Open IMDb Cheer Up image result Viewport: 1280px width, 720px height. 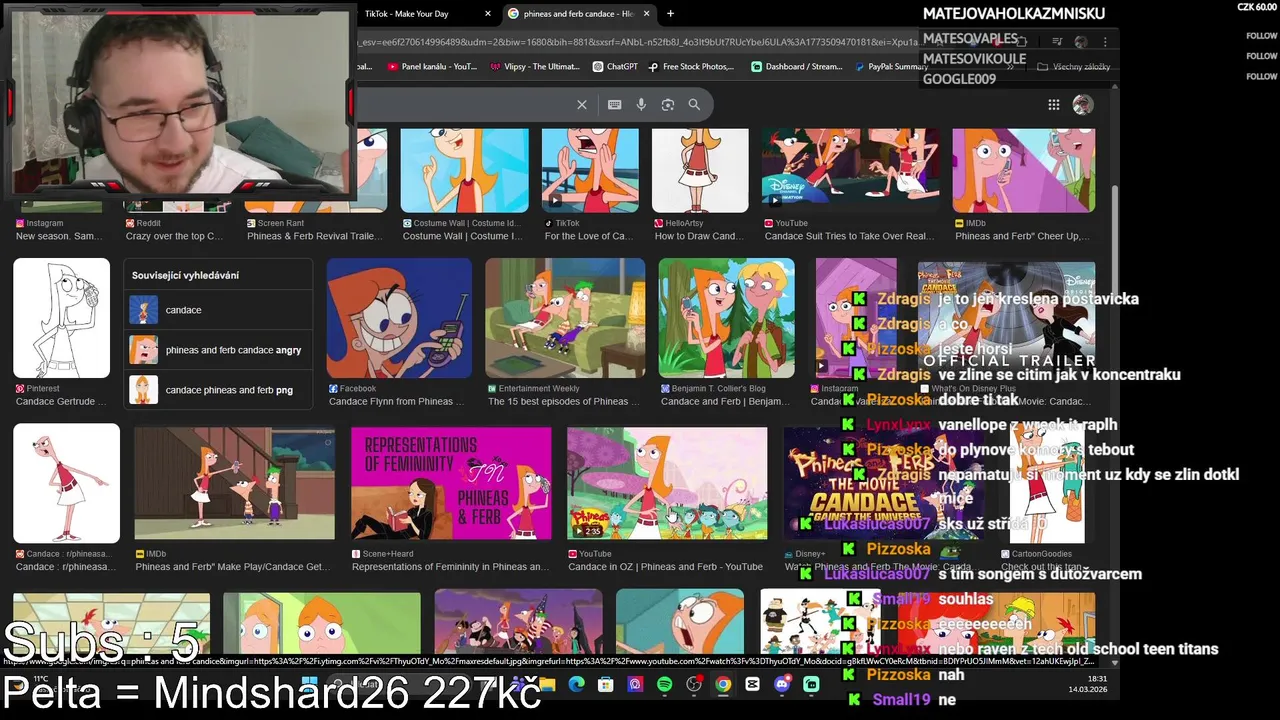click(1023, 170)
